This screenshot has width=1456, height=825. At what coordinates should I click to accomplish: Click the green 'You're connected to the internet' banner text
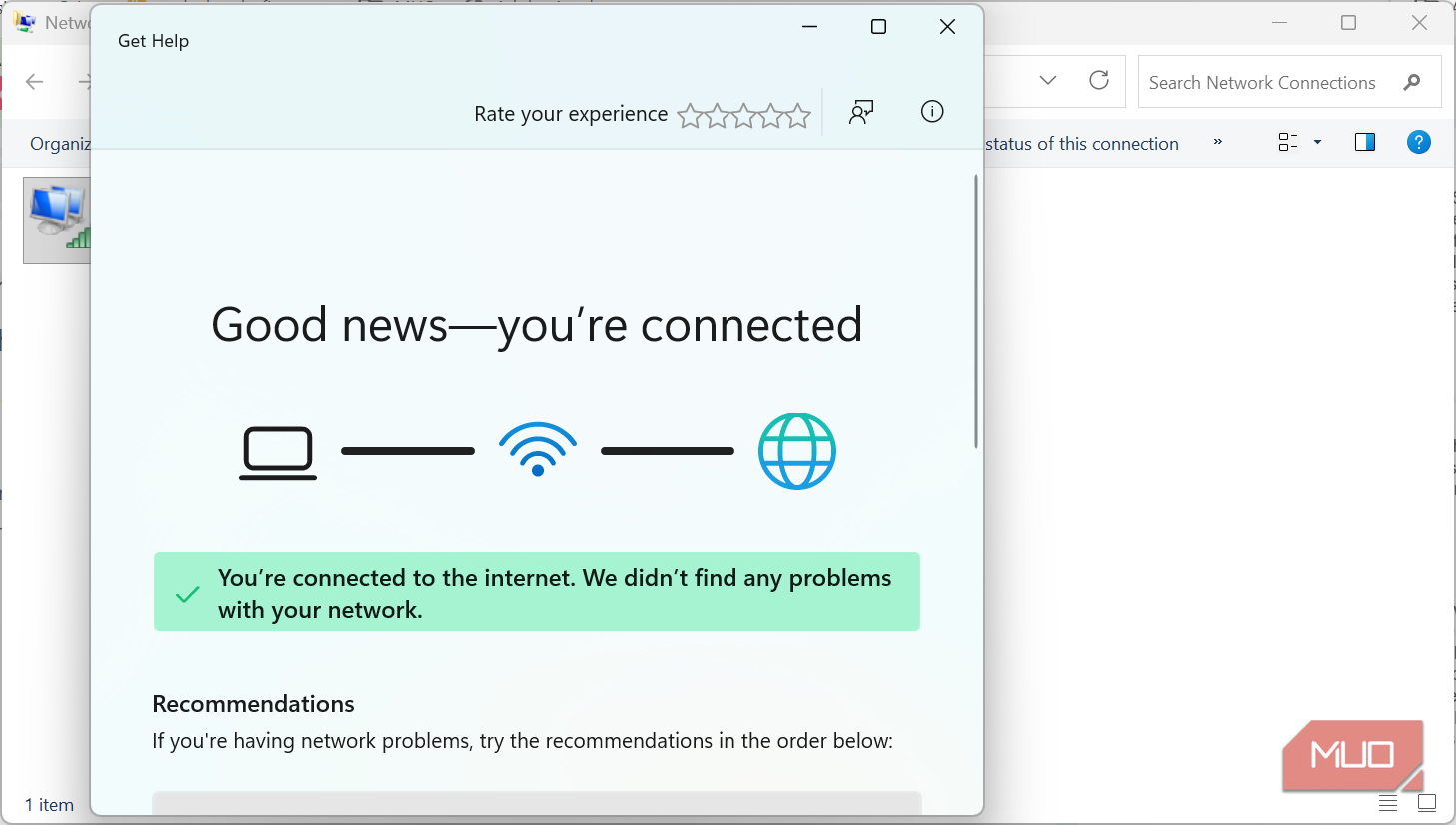click(x=555, y=594)
